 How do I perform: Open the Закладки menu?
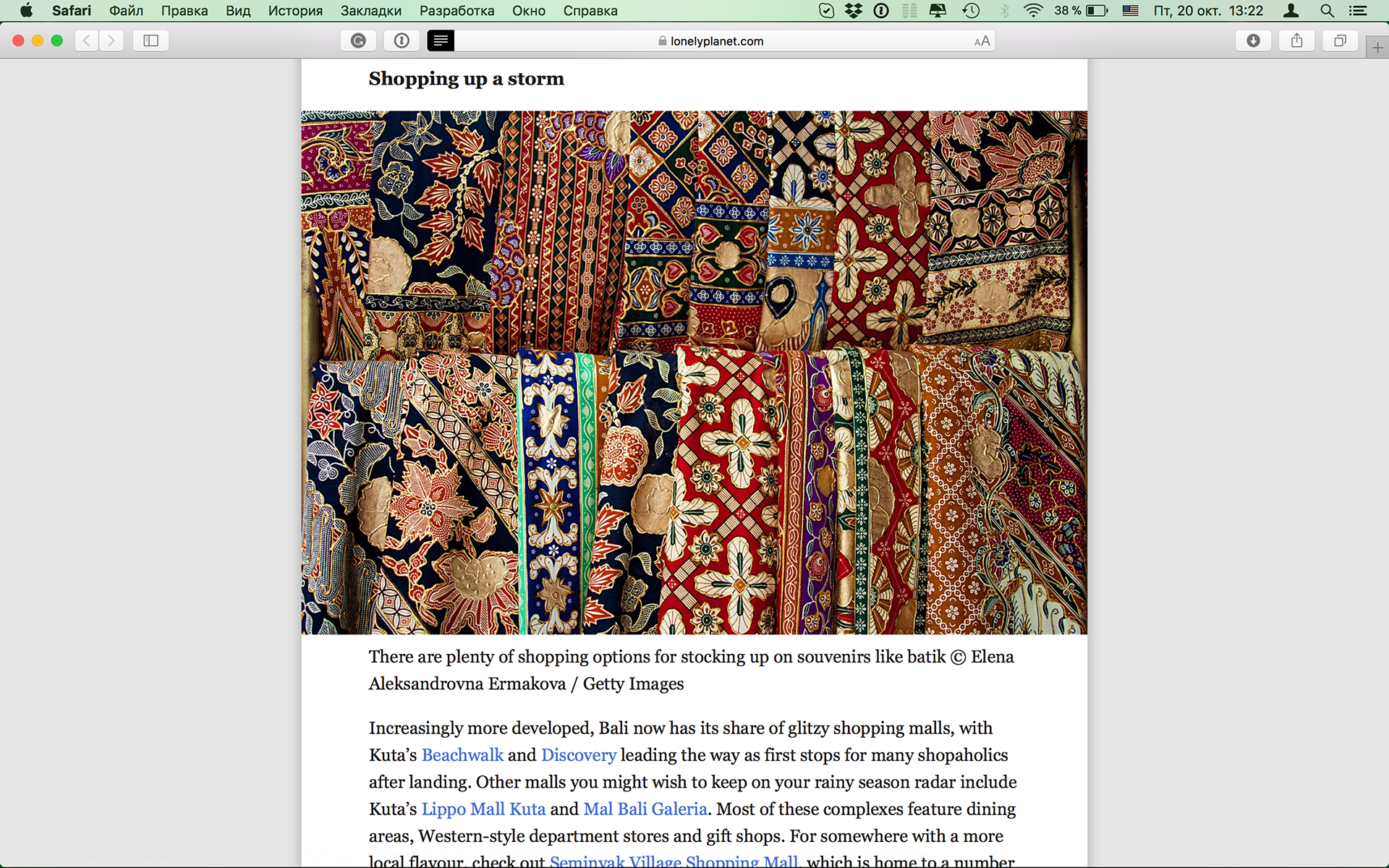371,11
